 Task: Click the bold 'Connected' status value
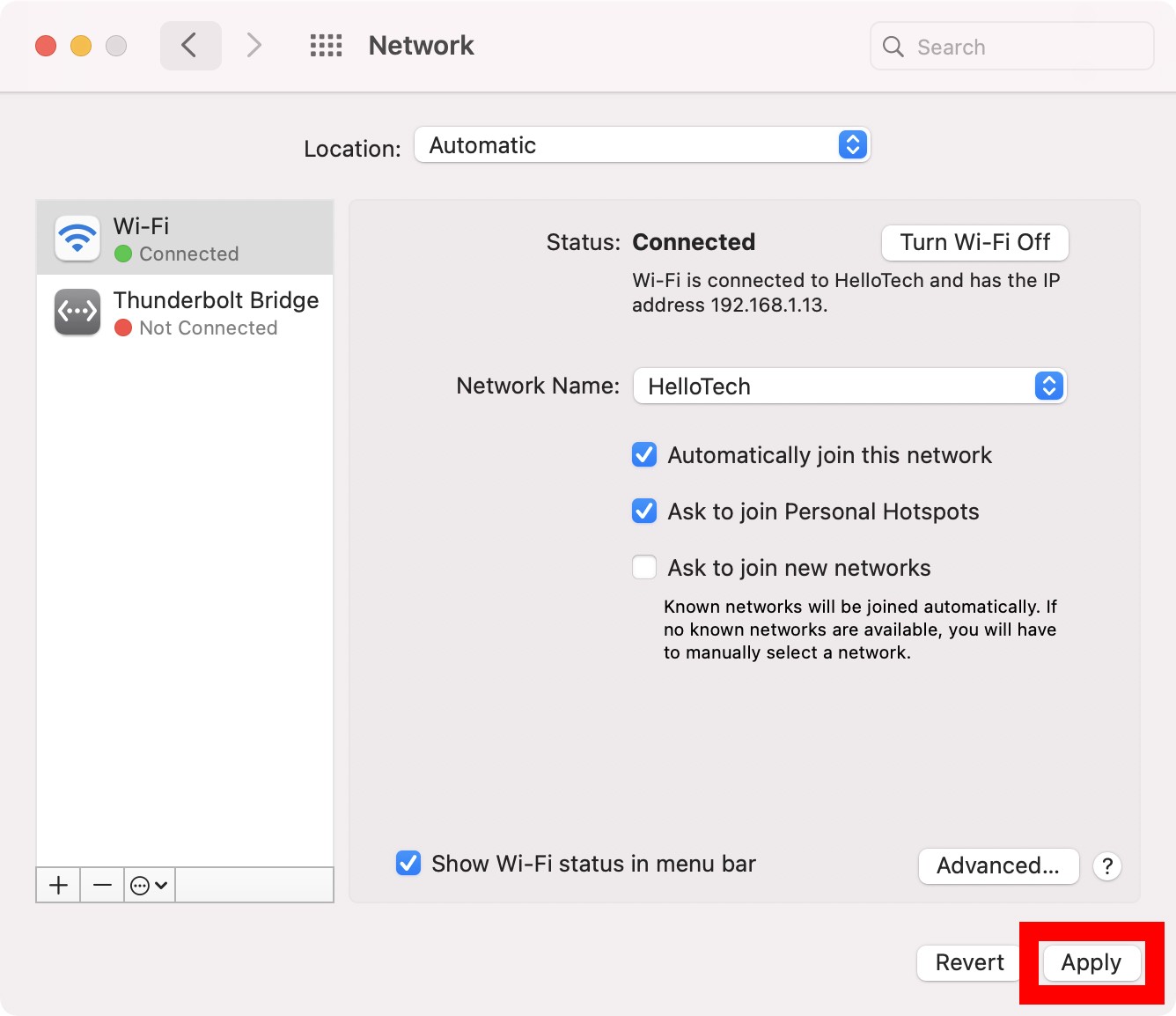(694, 242)
